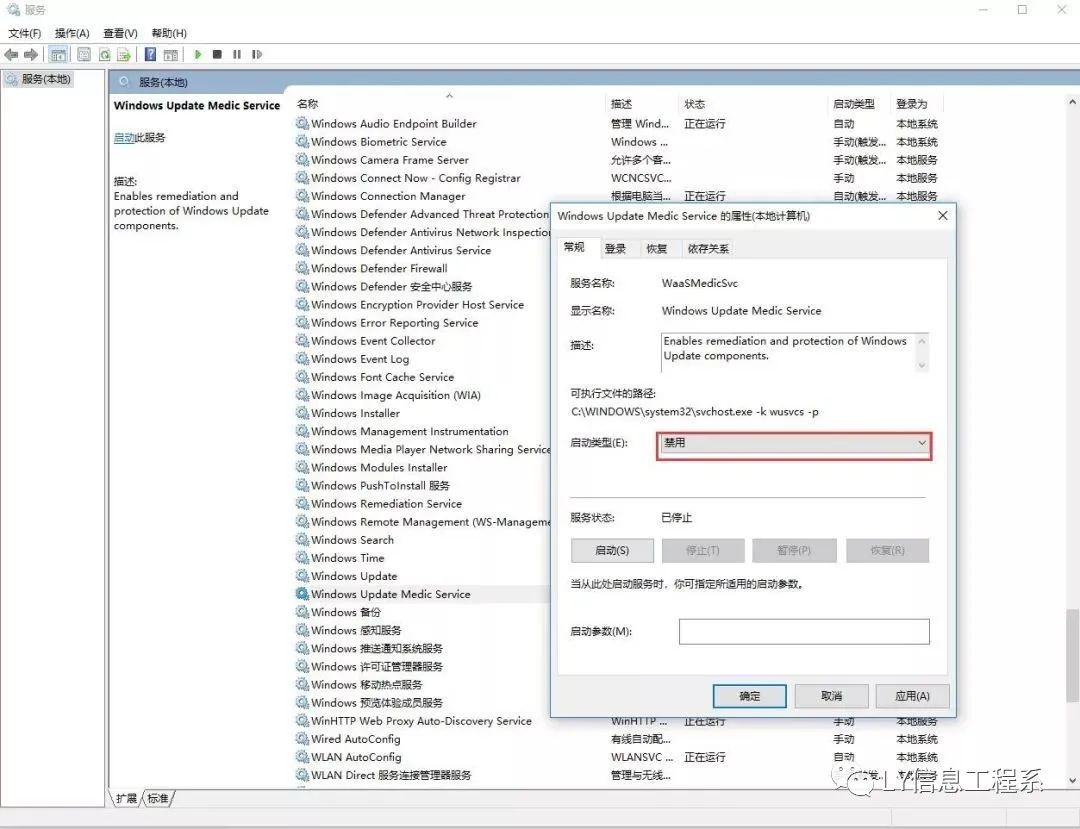
Task: Select the Windows Error Reporting Service row
Action: pos(422,323)
